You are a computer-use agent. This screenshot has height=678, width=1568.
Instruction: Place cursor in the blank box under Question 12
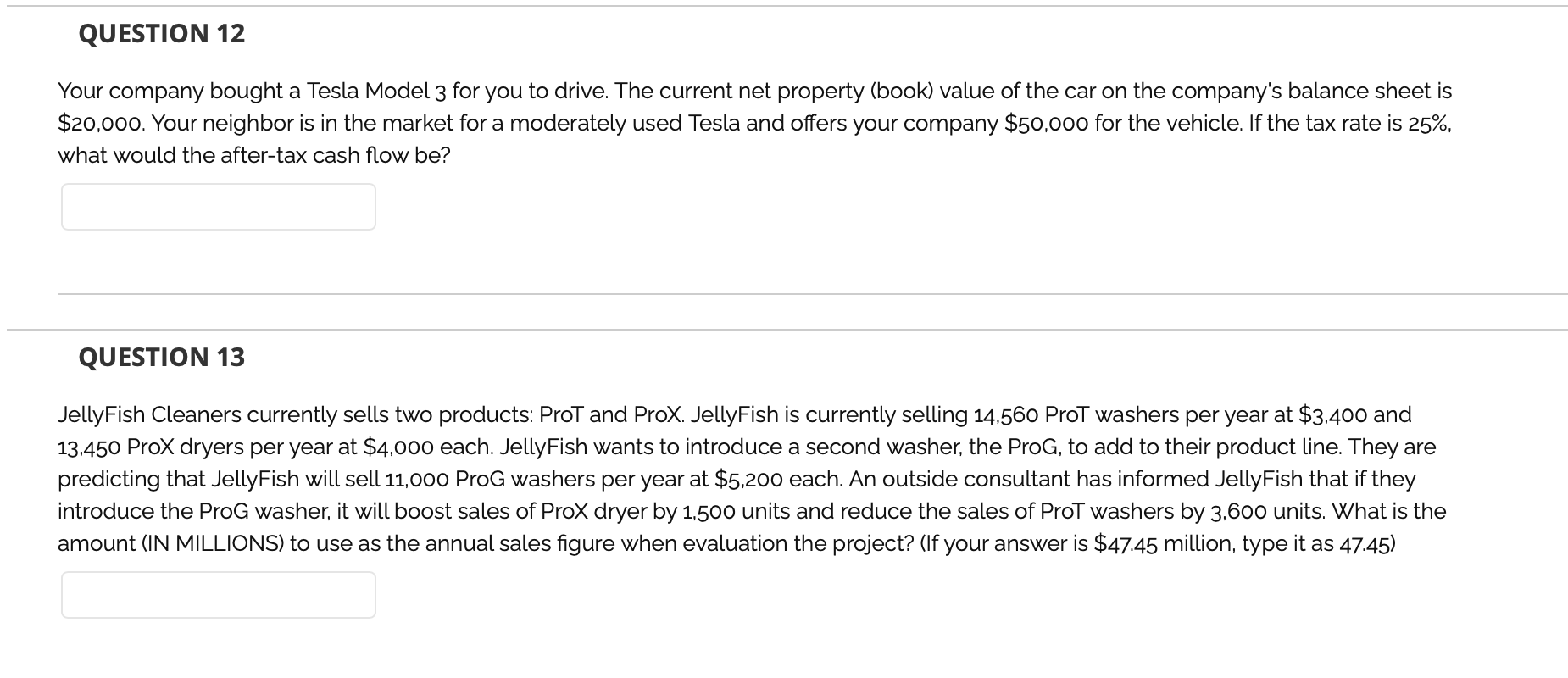click(x=218, y=205)
